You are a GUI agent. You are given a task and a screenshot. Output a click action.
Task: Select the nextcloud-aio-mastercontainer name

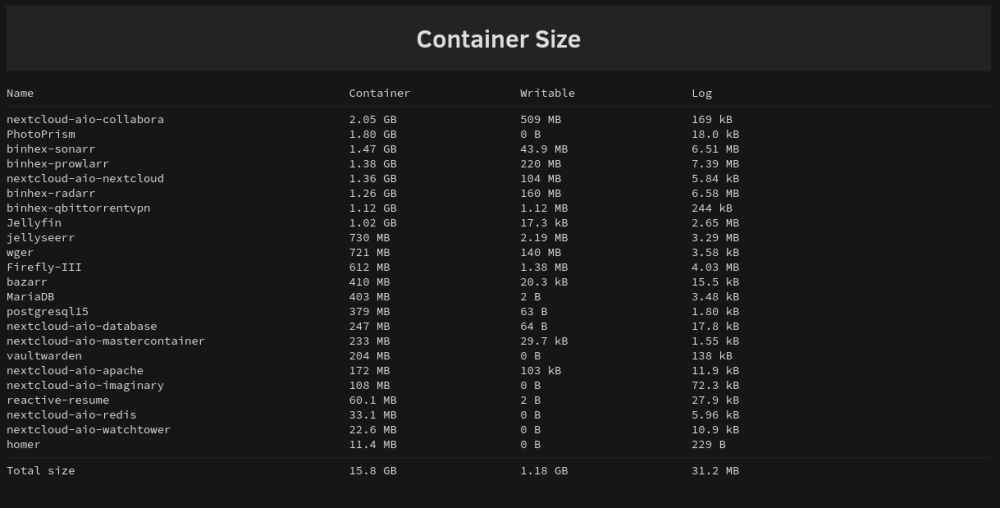pyautogui.click(x=105, y=341)
